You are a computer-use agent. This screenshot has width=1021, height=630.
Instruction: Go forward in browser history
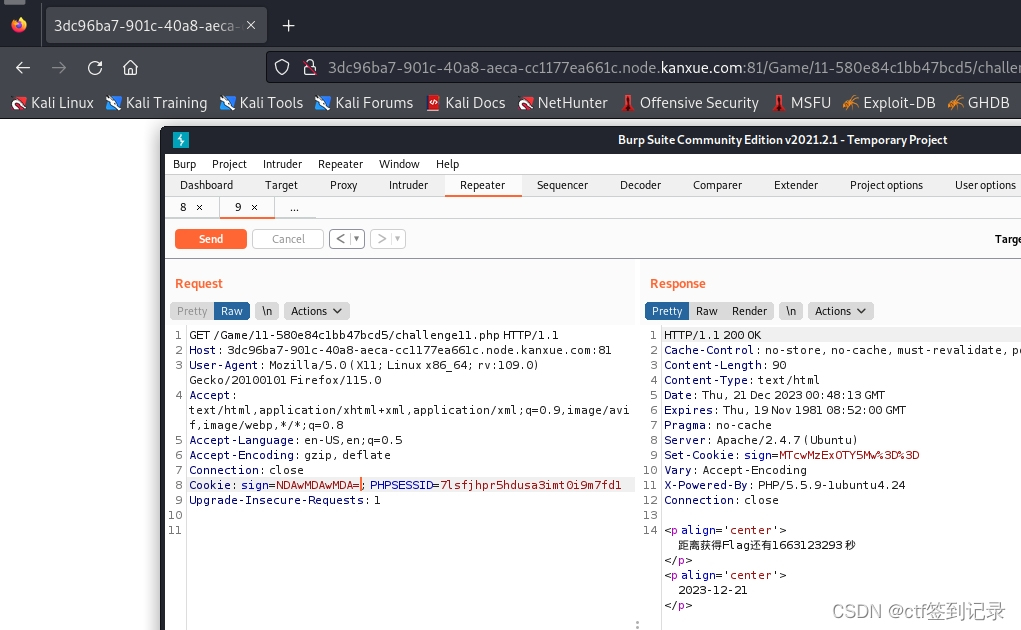click(59, 68)
